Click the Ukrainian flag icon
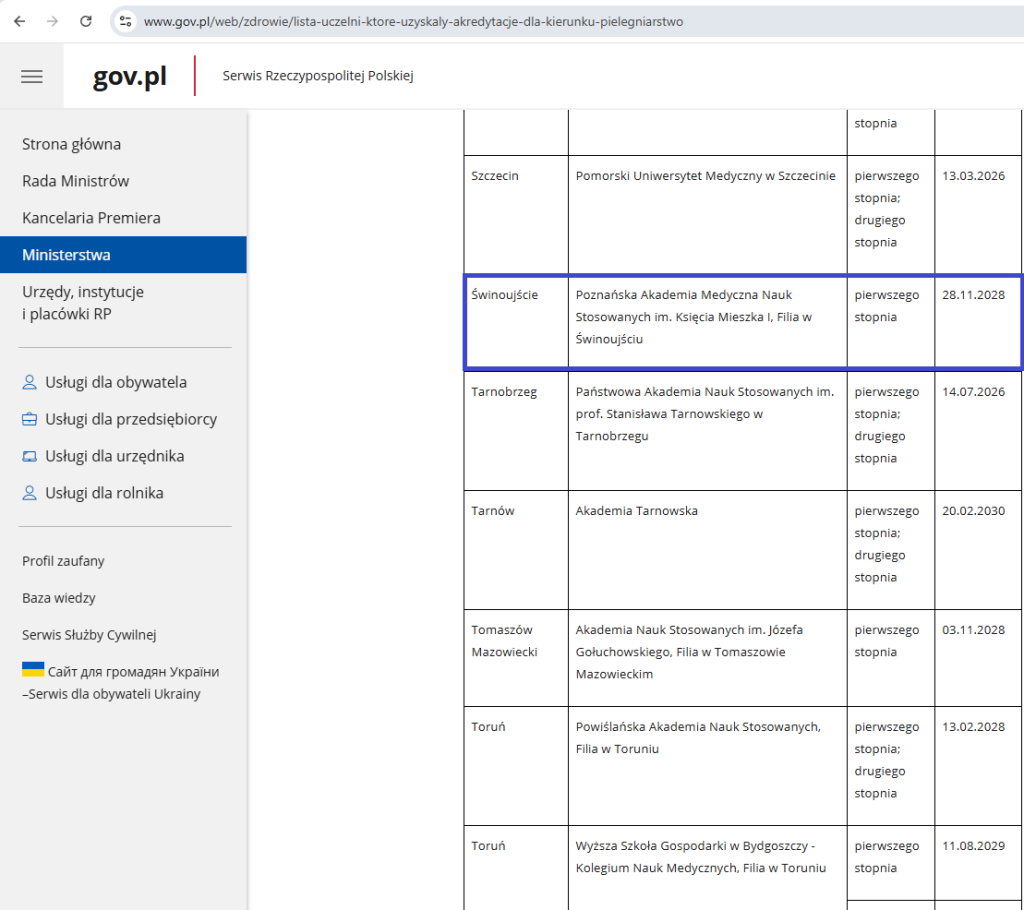Screen dimensions: 1024x910 click(x=33, y=670)
